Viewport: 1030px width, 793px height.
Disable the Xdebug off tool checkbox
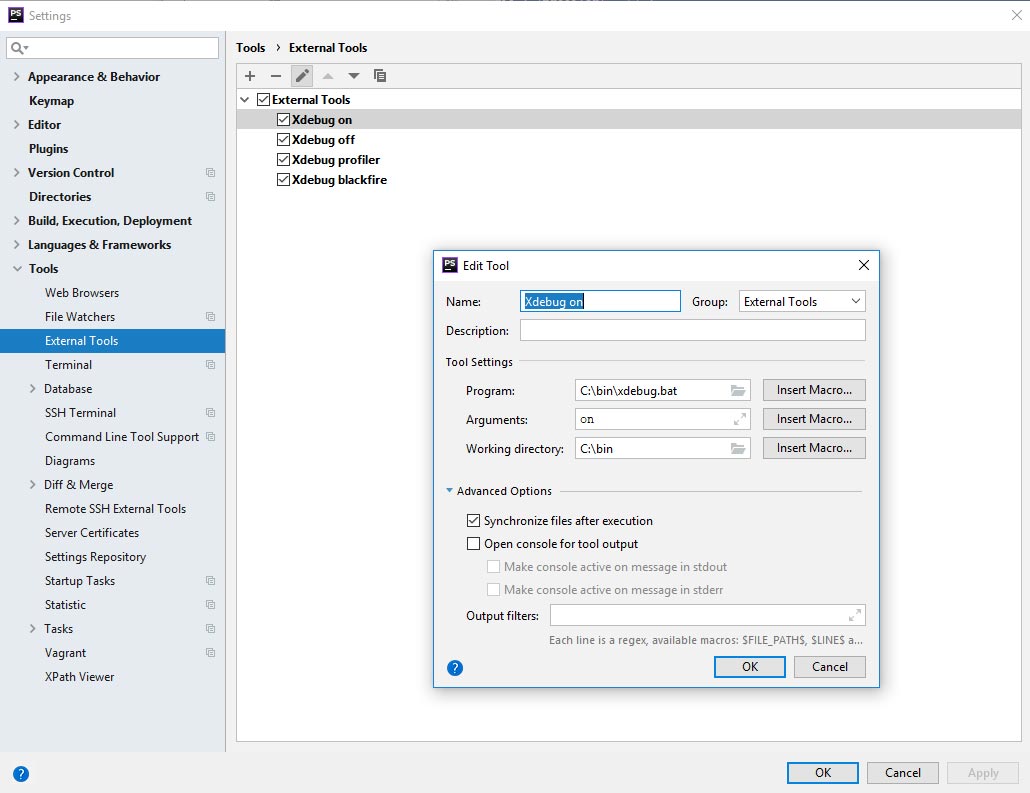pos(283,139)
